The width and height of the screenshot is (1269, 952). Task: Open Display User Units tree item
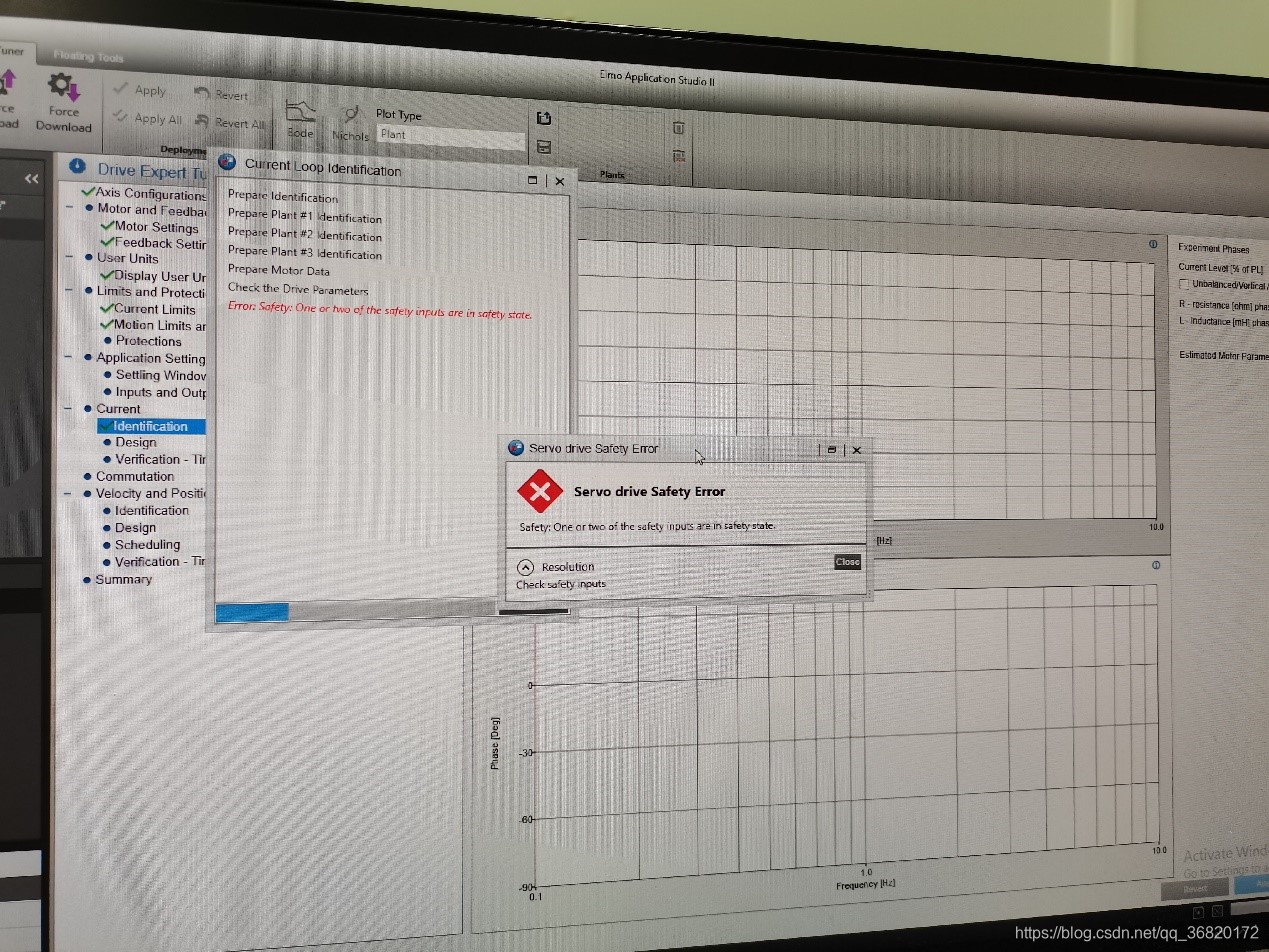click(x=160, y=276)
